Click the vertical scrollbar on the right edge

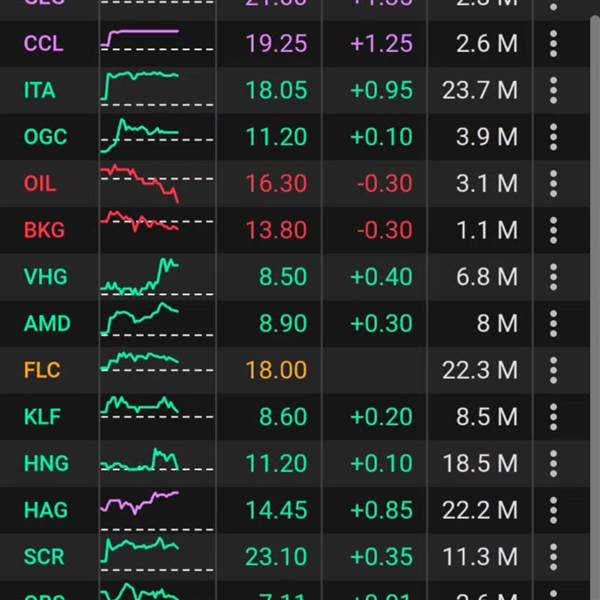pos(595,306)
